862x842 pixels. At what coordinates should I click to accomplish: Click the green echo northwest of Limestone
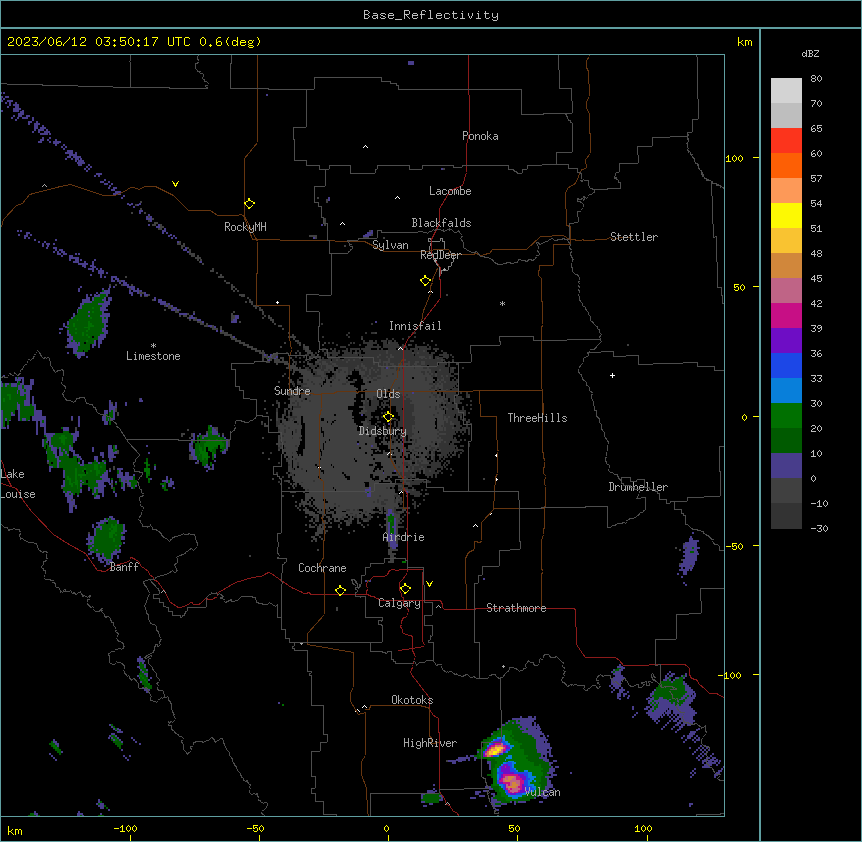pos(87,324)
